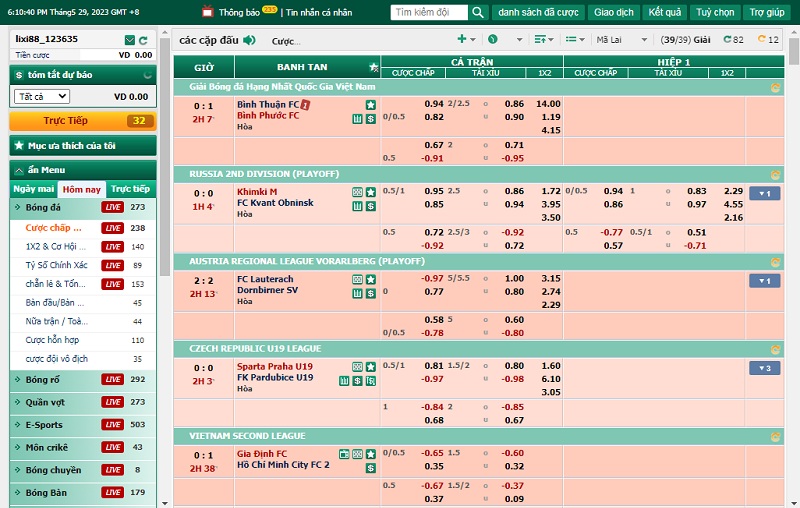The width and height of the screenshot is (800, 508).
Task: Open live pitch icon for Khimki M match
Action: pyautogui.click(x=358, y=192)
